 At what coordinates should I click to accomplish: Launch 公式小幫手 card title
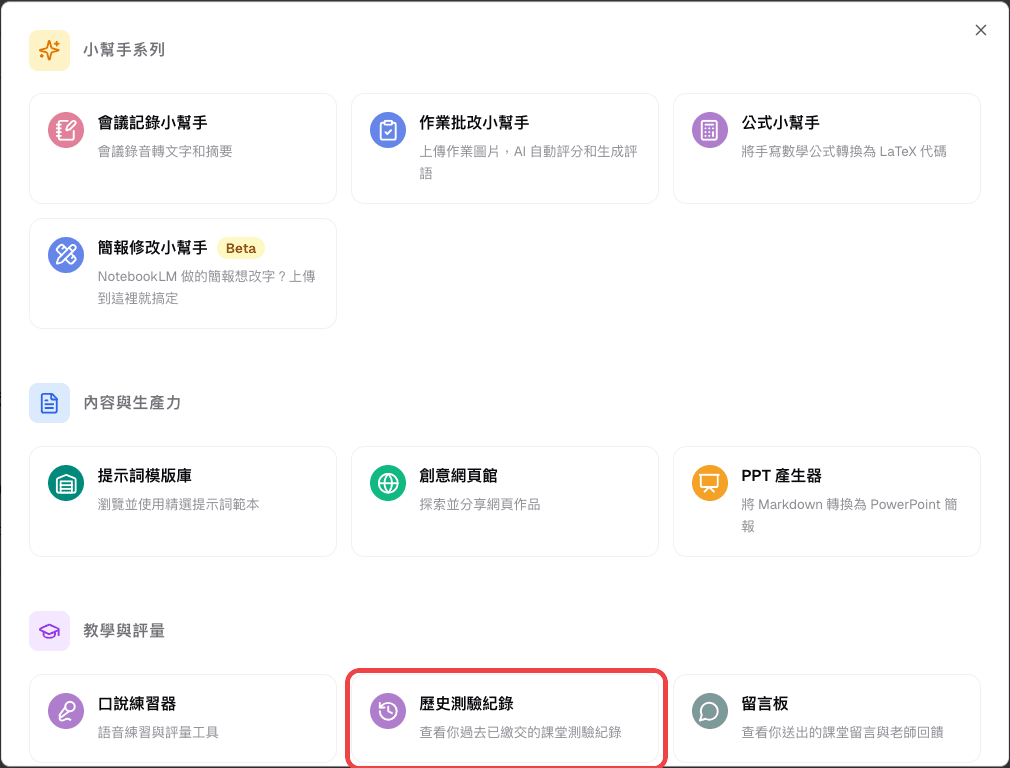pyautogui.click(x=781, y=122)
